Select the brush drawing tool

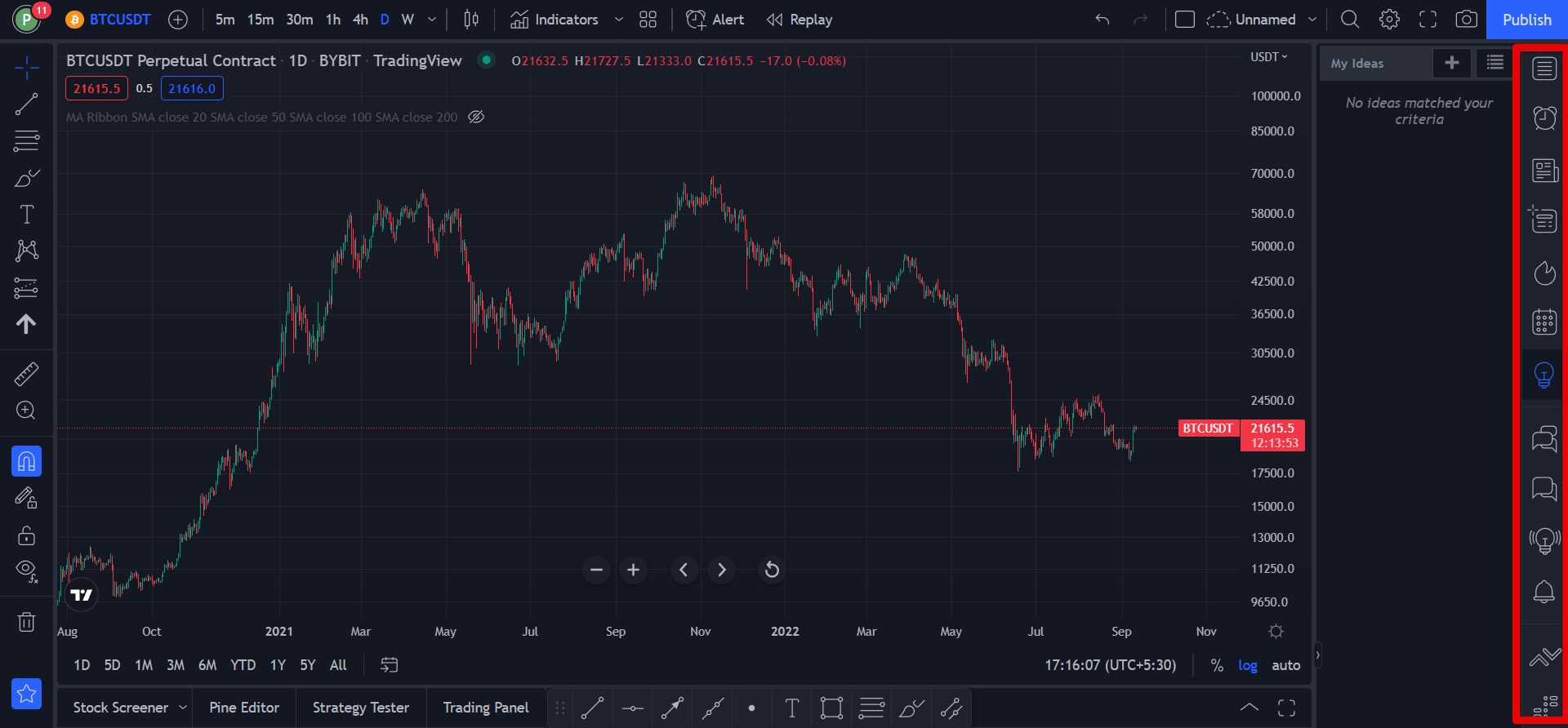click(26, 178)
